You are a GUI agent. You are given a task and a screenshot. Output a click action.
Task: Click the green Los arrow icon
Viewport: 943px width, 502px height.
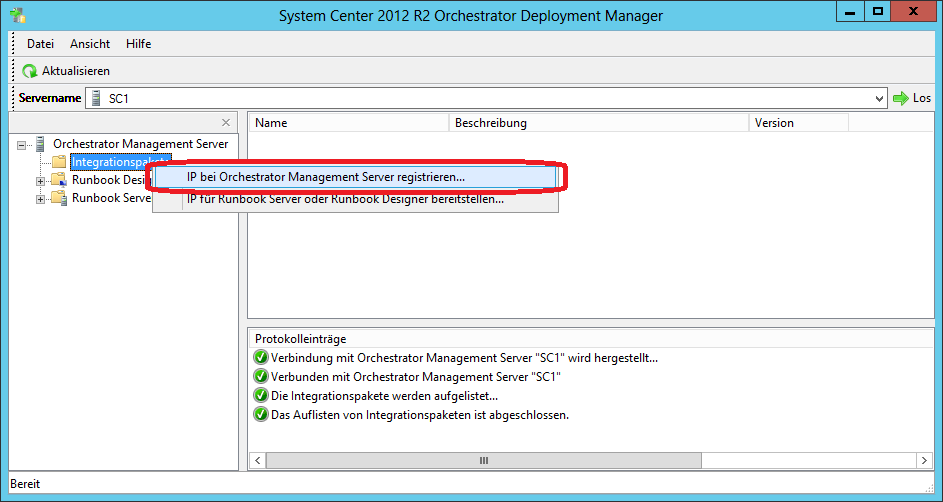(x=901, y=99)
